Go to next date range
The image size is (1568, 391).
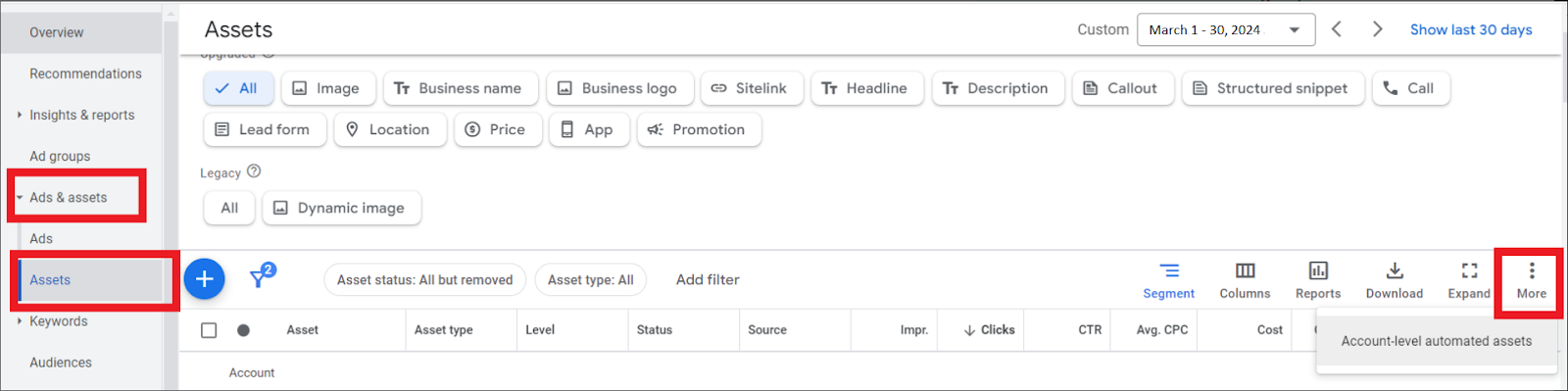click(1378, 29)
